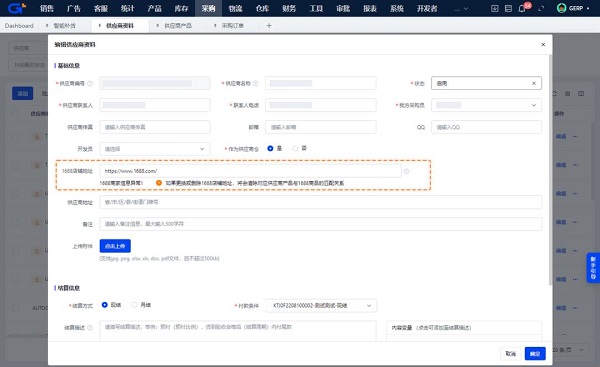Open the 采购 menu in top navigation

208,8
